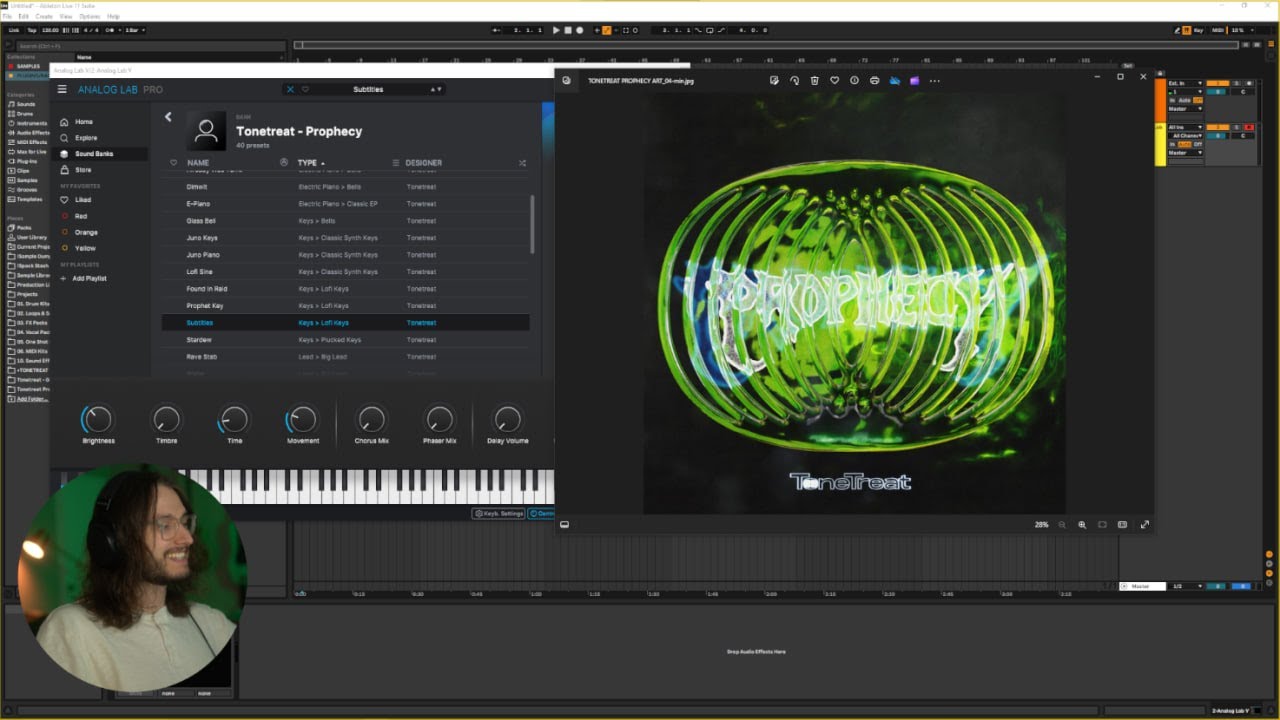The width and height of the screenshot is (1280, 720).
Task: Click the shuffle presets icon
Action: (522, 162)
